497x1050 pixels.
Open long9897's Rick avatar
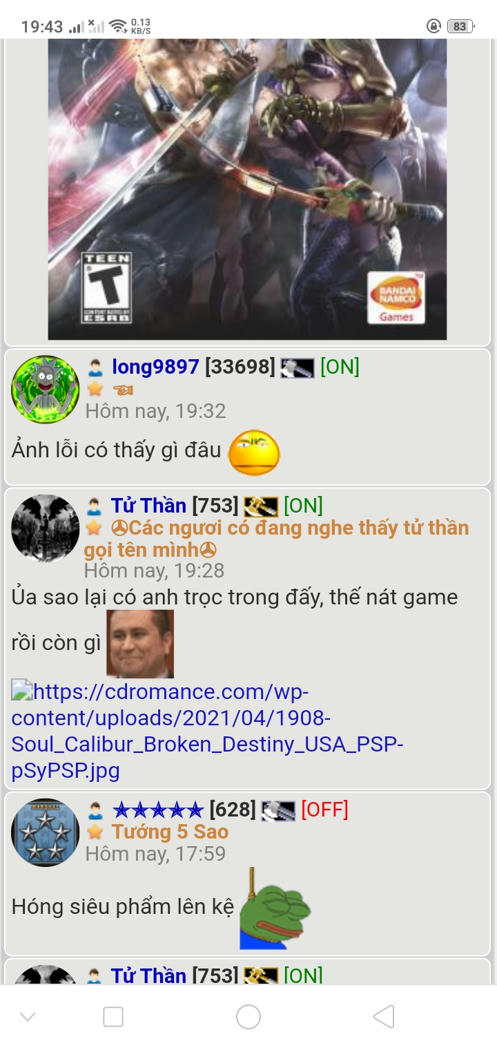point(45,389)
